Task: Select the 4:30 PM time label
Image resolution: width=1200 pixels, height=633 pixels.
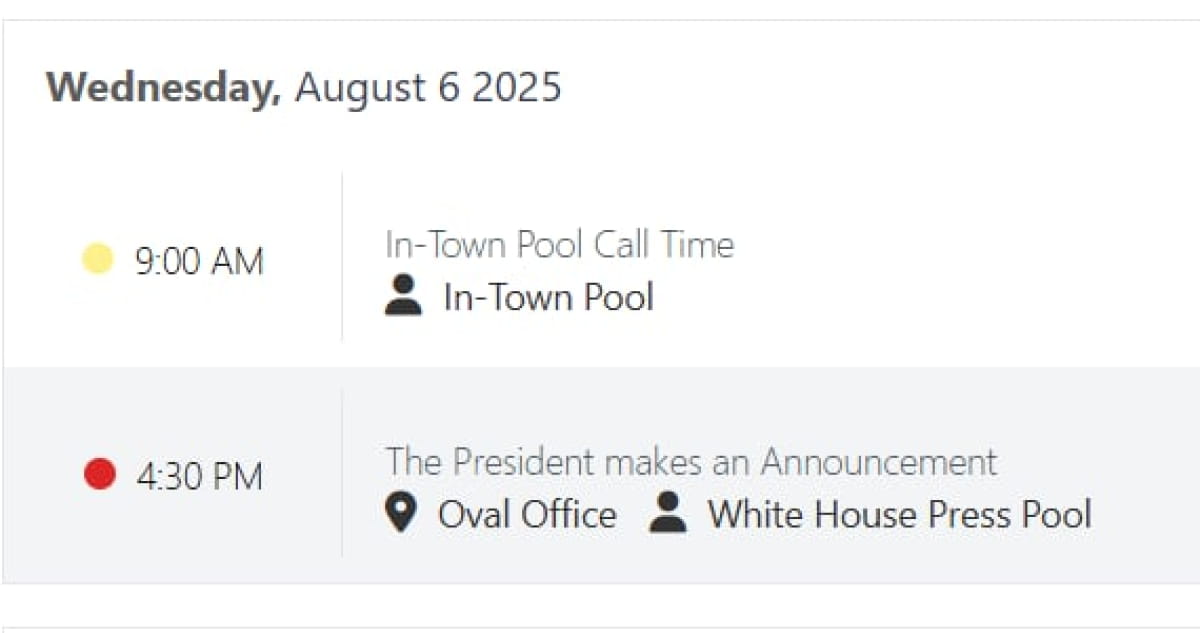Action: 199,476
